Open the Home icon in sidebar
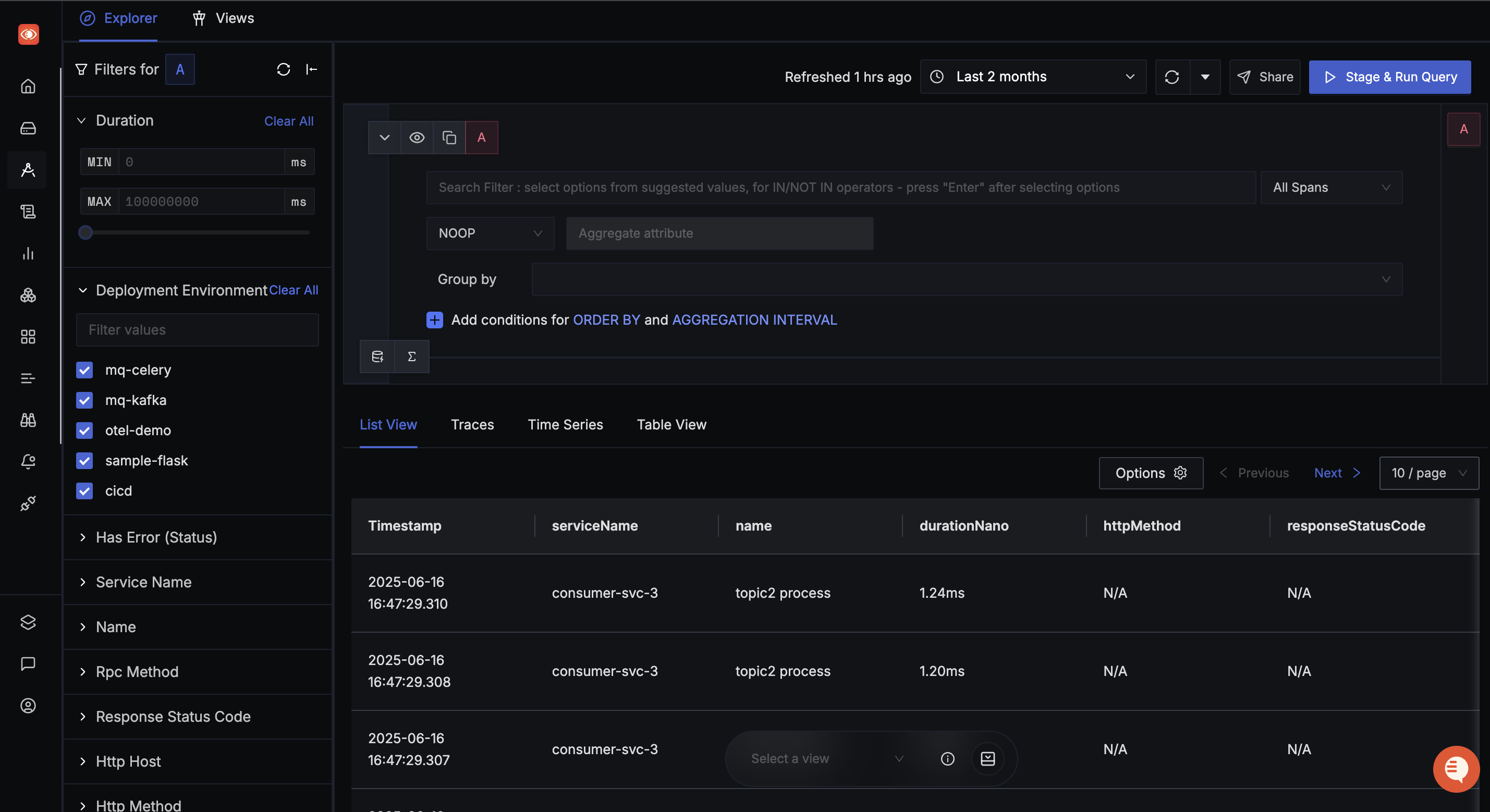1490x812 pixels. point(28,86)
